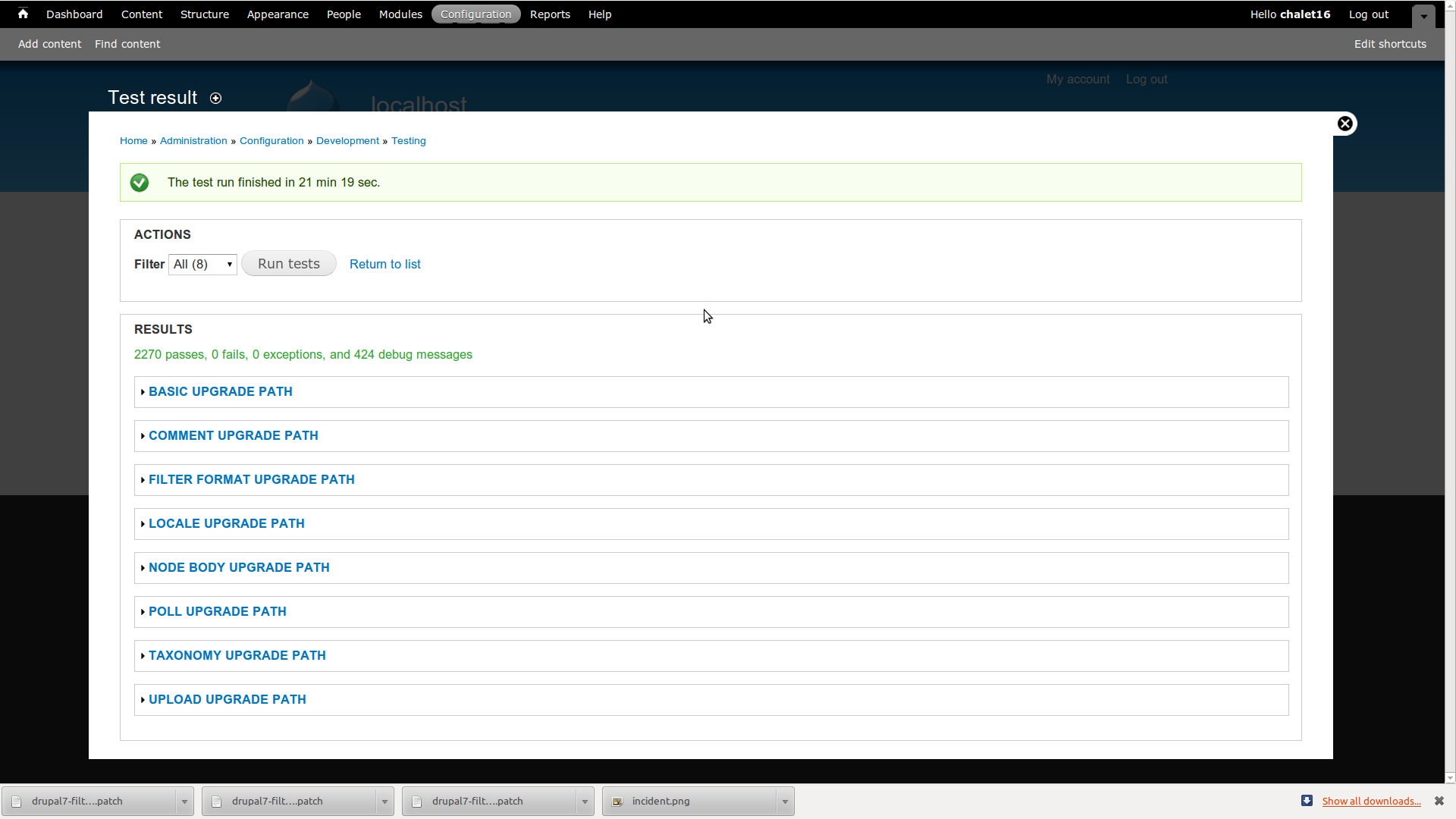Close the overlay with X icon
Image resolution: width=1456 pixels, height=819 pixels.
point(1345,124)
